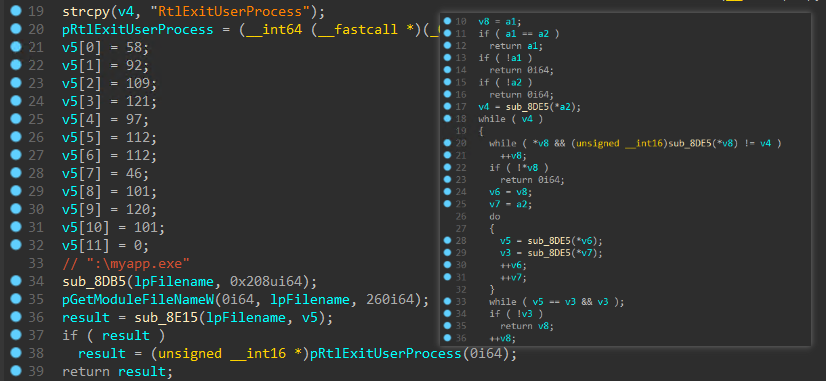Click blue dot beside popup's v4 = sub_8DE5(*a2) line
Viewport: 826px width, 381px height.
pyautogui.click(x=447, y=106)
